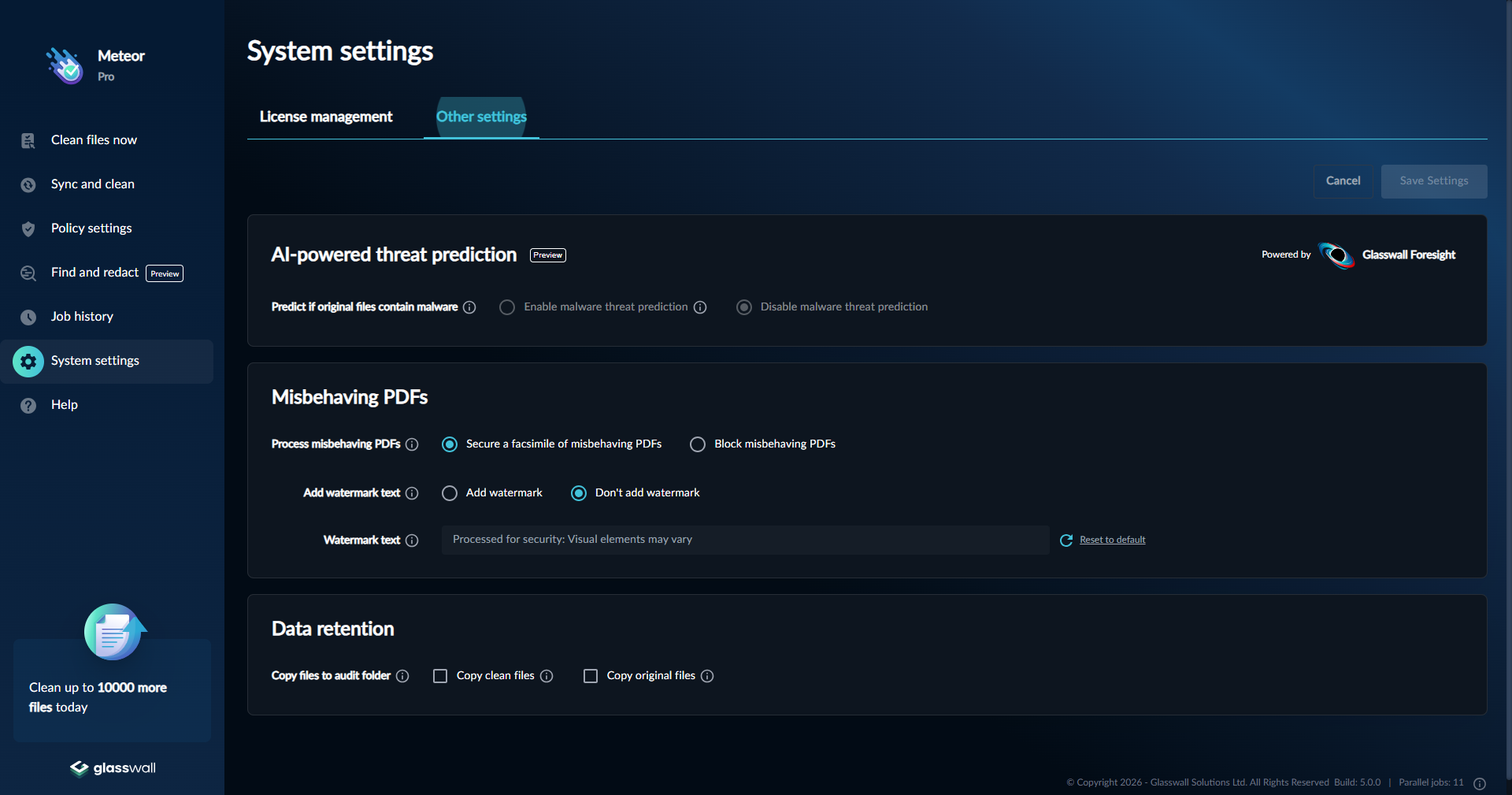1512x795 pixels.
Task: Click the Policy settings shield icon
Action: click(28, 228)
